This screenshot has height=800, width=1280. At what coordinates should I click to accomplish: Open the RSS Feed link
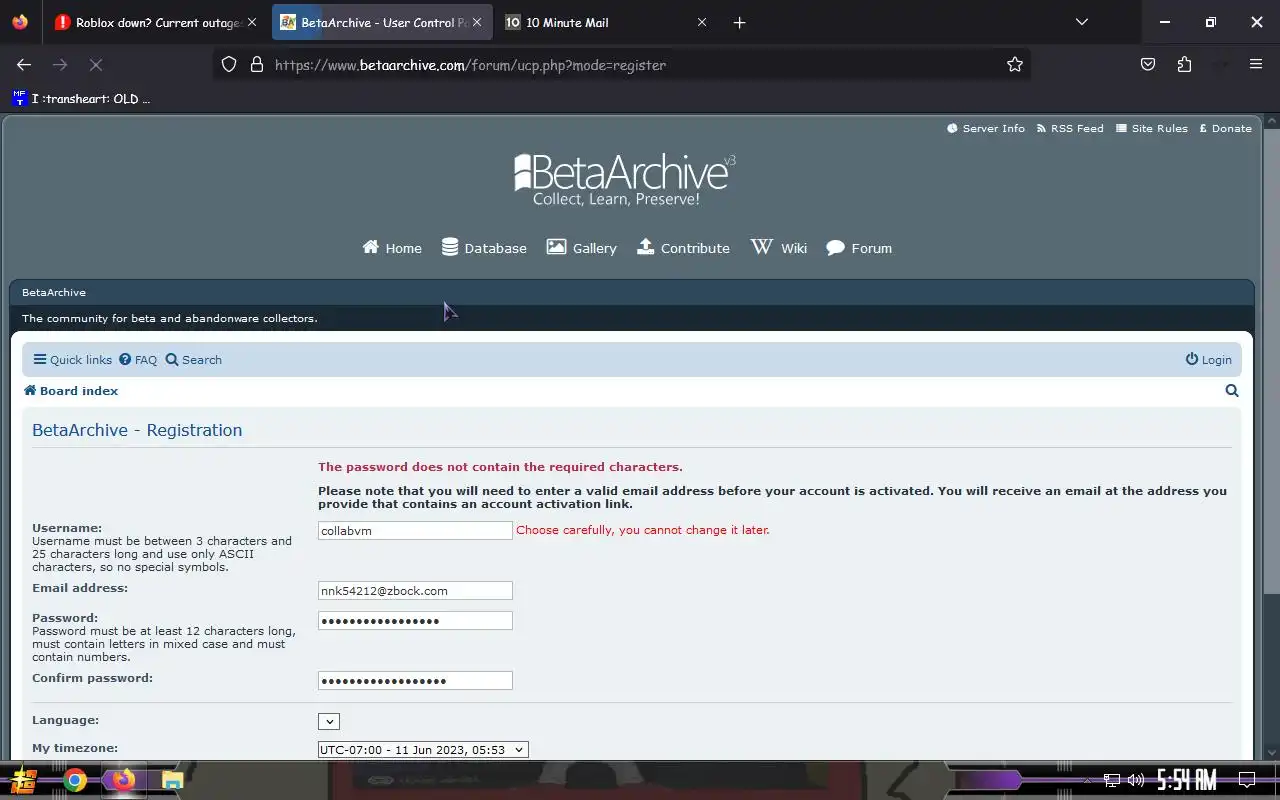[x=1070, y=128]
